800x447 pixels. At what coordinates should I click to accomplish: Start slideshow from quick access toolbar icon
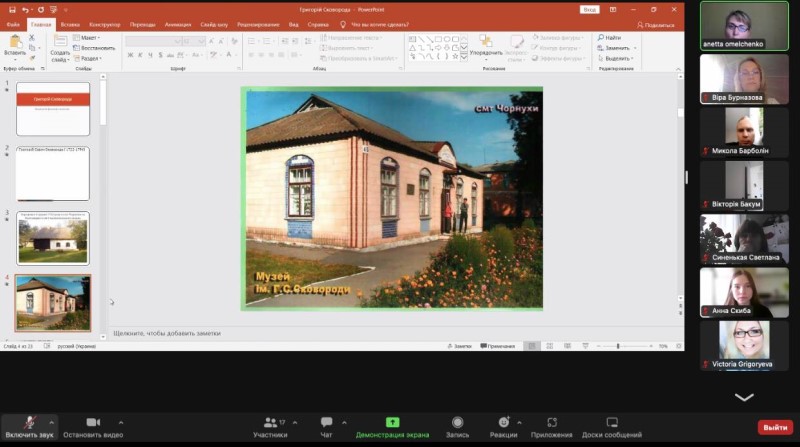(x=54, y=10)
